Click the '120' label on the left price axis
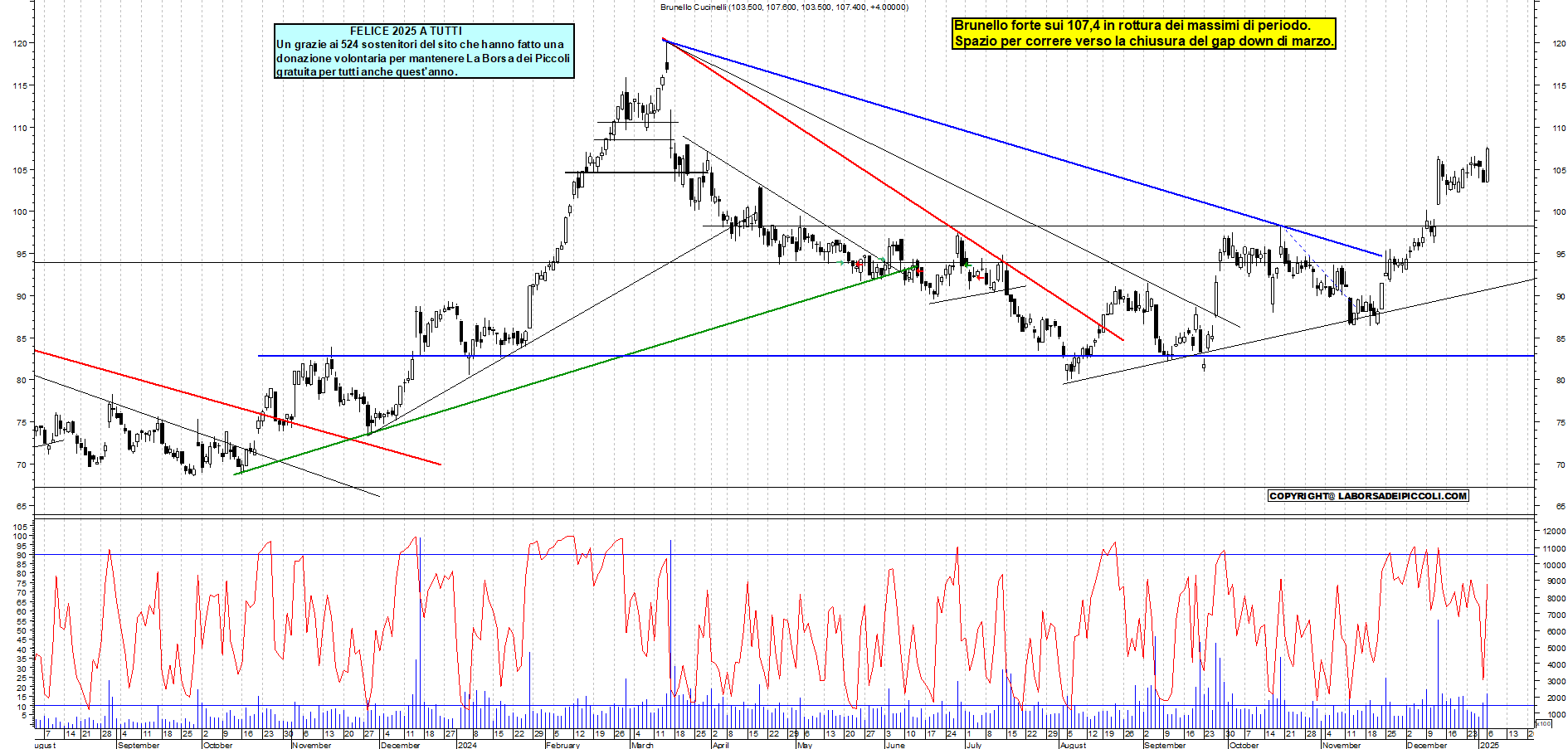 (x=20, y=43)
